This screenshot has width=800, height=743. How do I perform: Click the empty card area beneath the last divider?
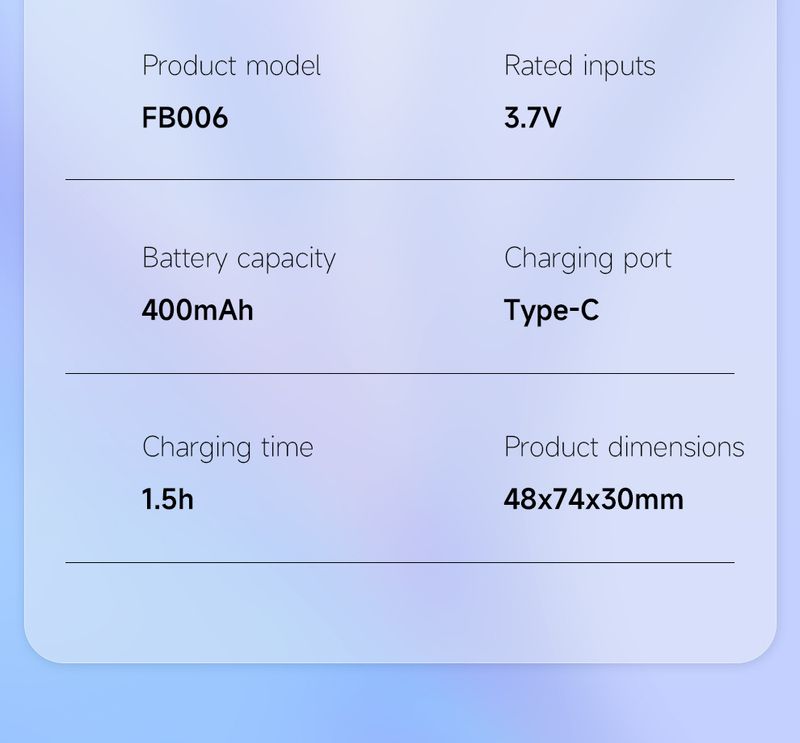click(x=400, y=610)
